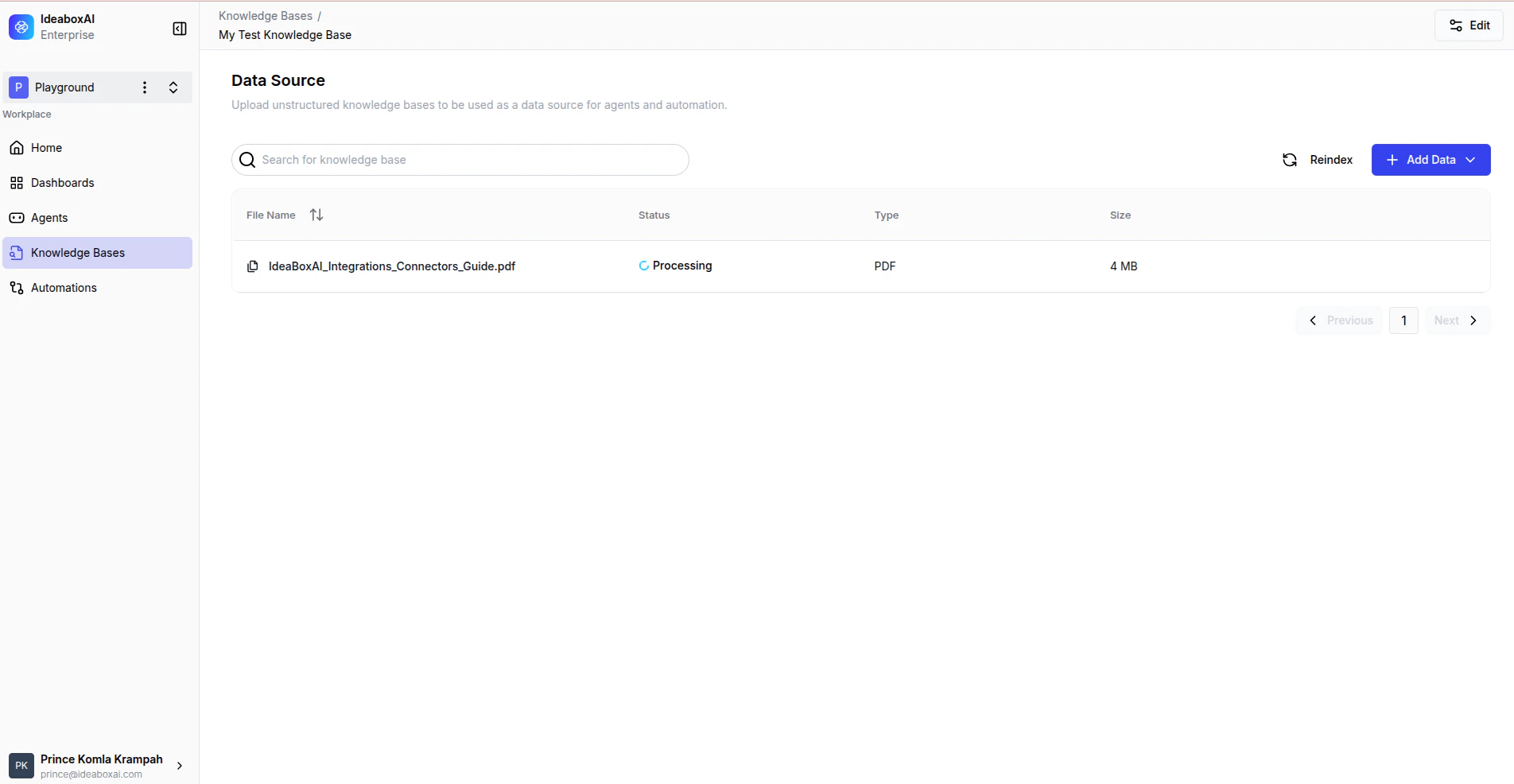Focus the Search for knowledge base field
The width and height of the screenshot is (1514, 784).
pyautogui.click(x=460, y=160)
